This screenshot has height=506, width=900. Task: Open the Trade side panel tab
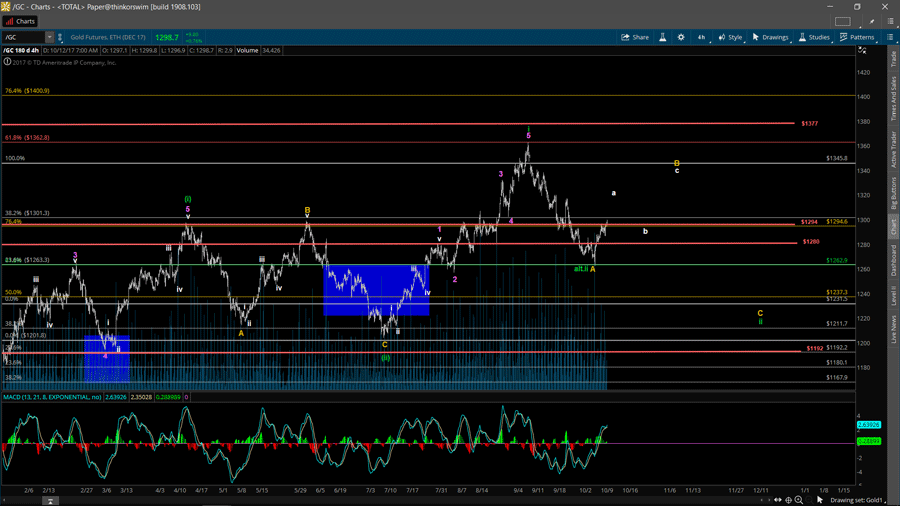(893, 59)
